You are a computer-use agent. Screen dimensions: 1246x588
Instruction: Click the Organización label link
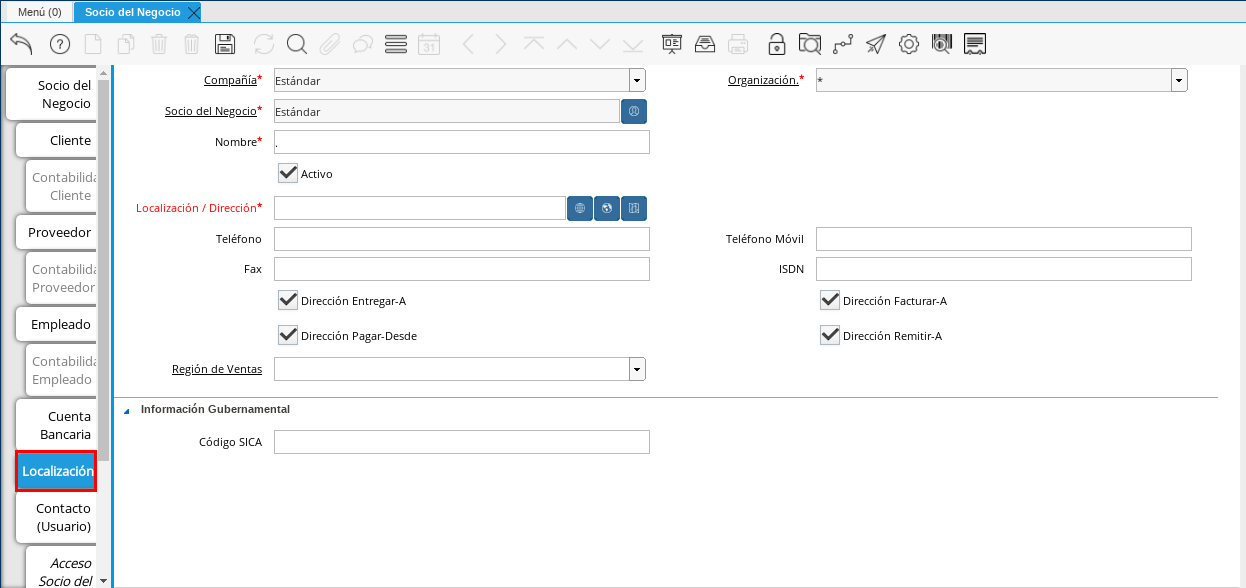[x=763, y=81]
